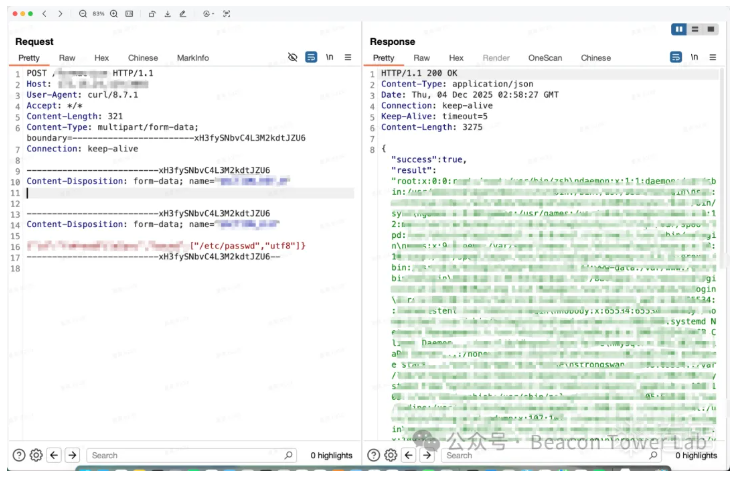The image size is (736, 478).
Task: Open the Render tab in the Response panel
Action: pos(496,58)
